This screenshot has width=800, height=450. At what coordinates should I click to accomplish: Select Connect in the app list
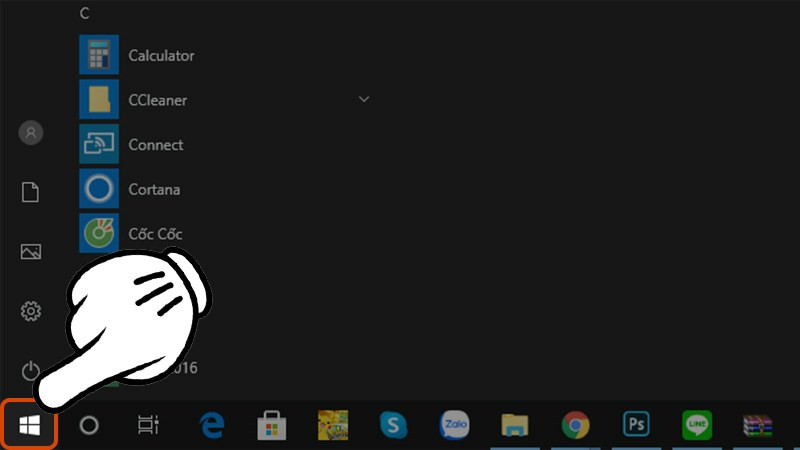(155, 145)
